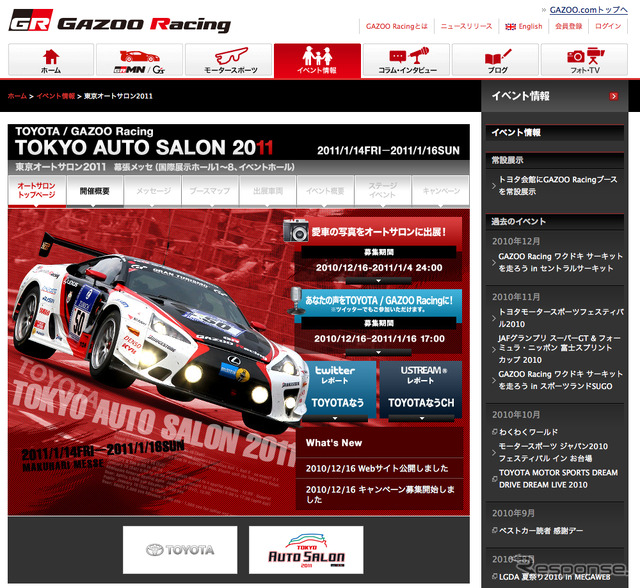Click the microphone icon on voice banner
The height and width of the screenshot is (588, 640).
click(296, 300)
